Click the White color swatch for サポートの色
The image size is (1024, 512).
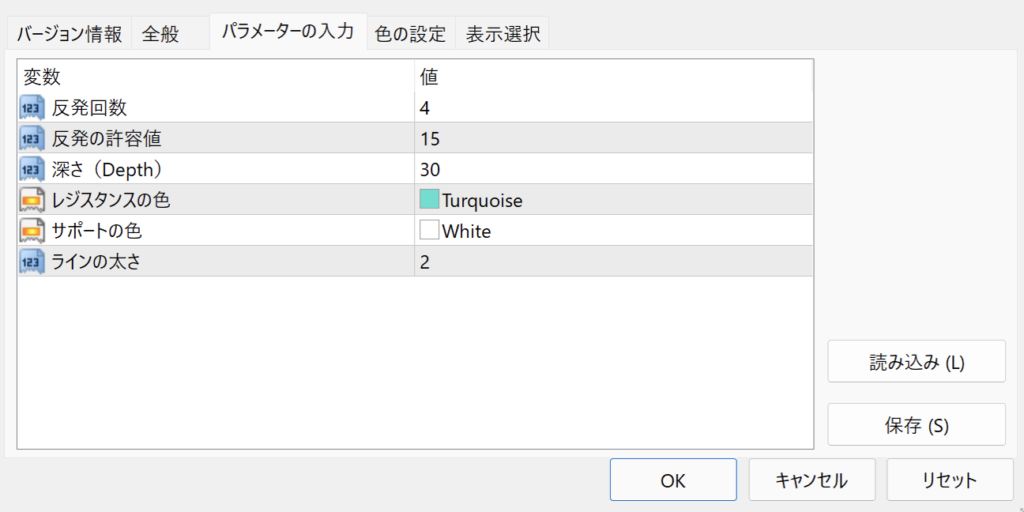point(429,231)
